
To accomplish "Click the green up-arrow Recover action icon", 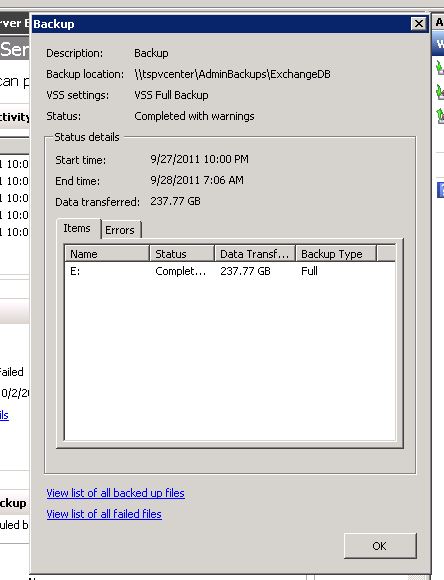I will 440,115.
